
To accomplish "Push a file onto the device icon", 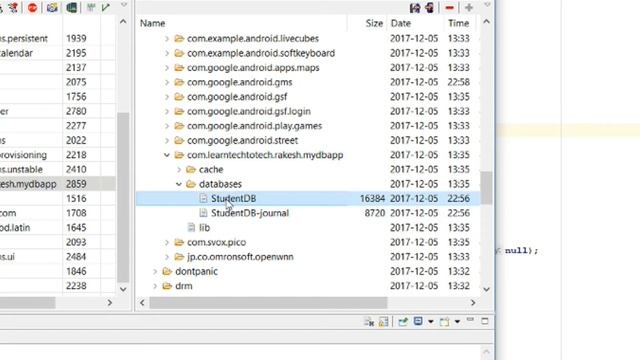I will click(429, 8).
